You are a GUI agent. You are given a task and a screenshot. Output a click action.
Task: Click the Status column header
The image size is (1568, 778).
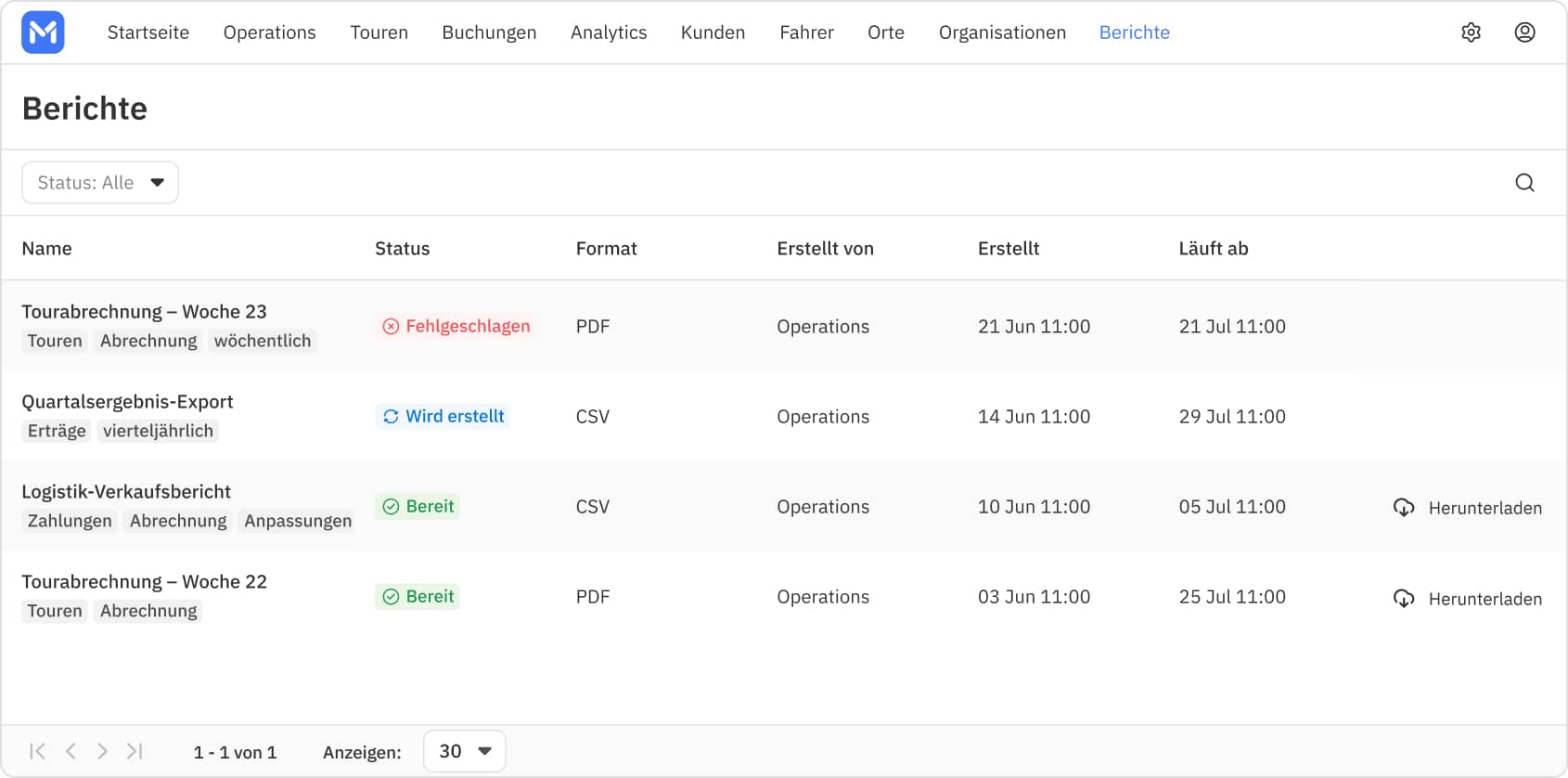point(402,249)
